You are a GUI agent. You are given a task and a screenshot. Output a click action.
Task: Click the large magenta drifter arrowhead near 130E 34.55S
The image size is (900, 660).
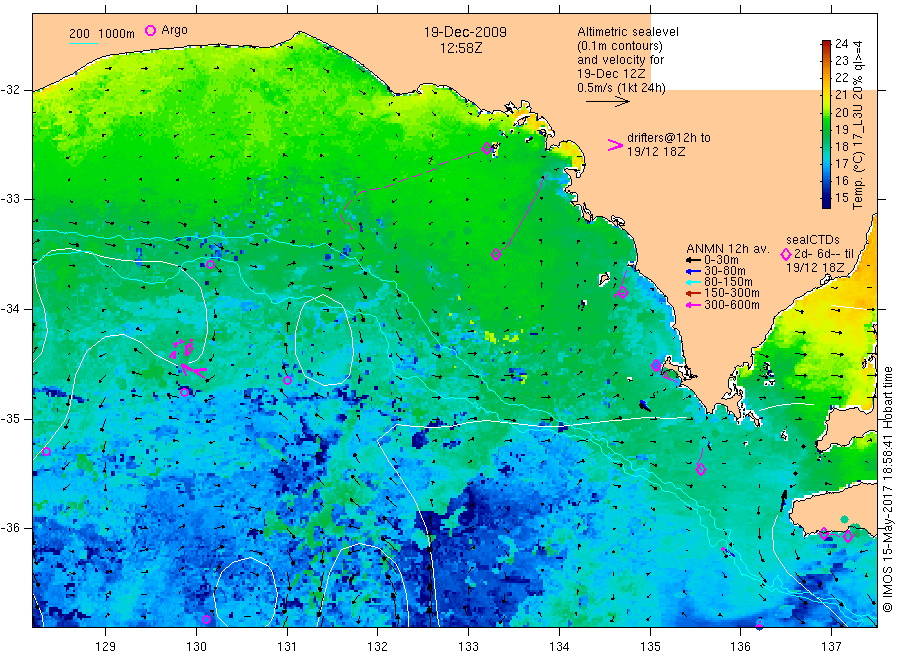pyautogui.click(x=192, y=370)
